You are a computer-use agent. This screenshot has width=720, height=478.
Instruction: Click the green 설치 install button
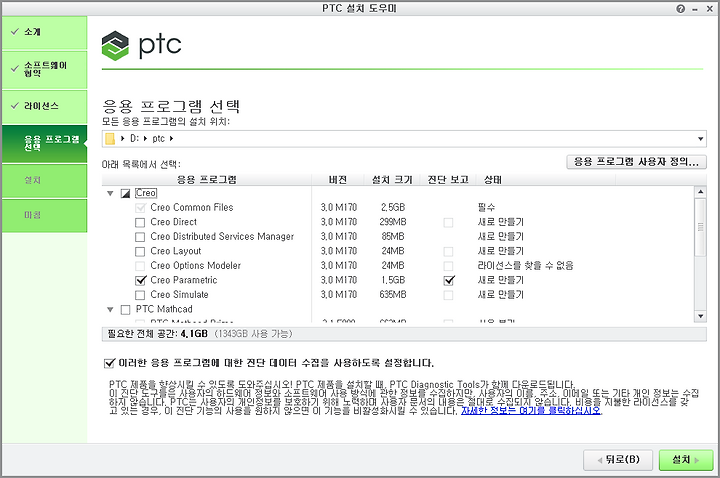coord(686,460)
